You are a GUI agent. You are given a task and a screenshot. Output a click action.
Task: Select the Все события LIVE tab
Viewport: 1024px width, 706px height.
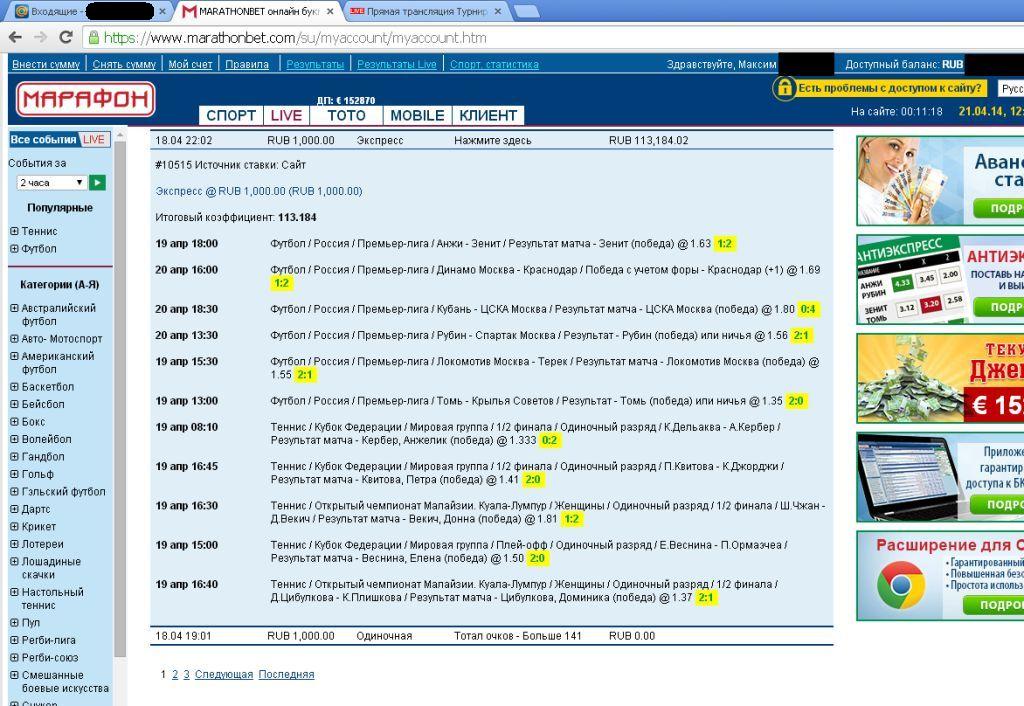[x=59, y=139]
